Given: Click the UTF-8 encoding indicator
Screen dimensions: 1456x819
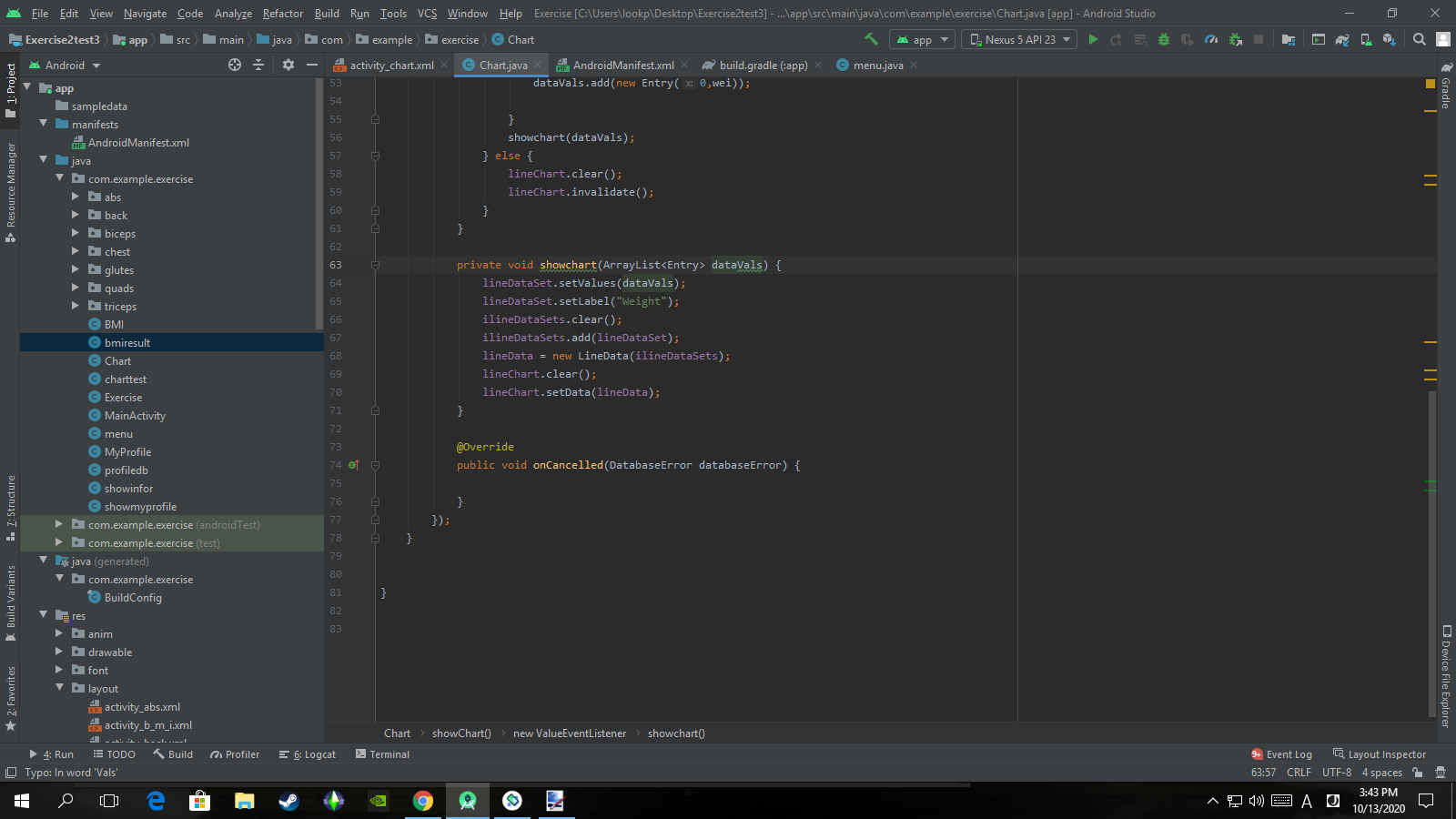Looking at the screenshot, I should click(x=1337, y=773).
